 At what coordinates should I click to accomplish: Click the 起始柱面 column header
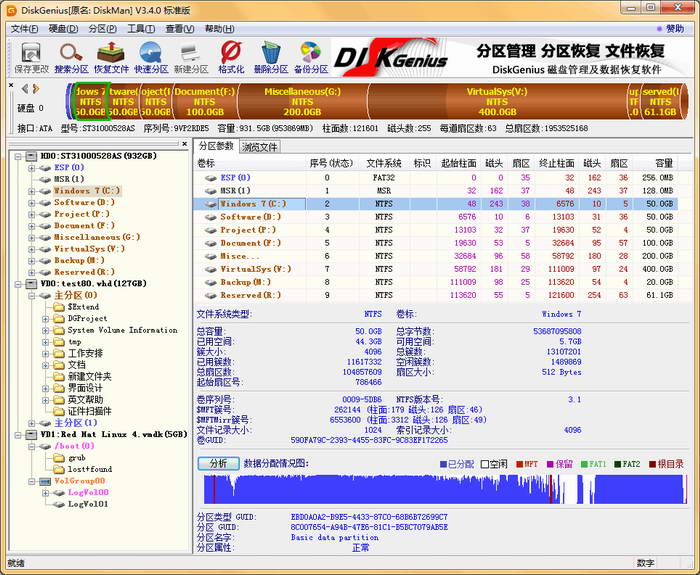pos(458,163)
